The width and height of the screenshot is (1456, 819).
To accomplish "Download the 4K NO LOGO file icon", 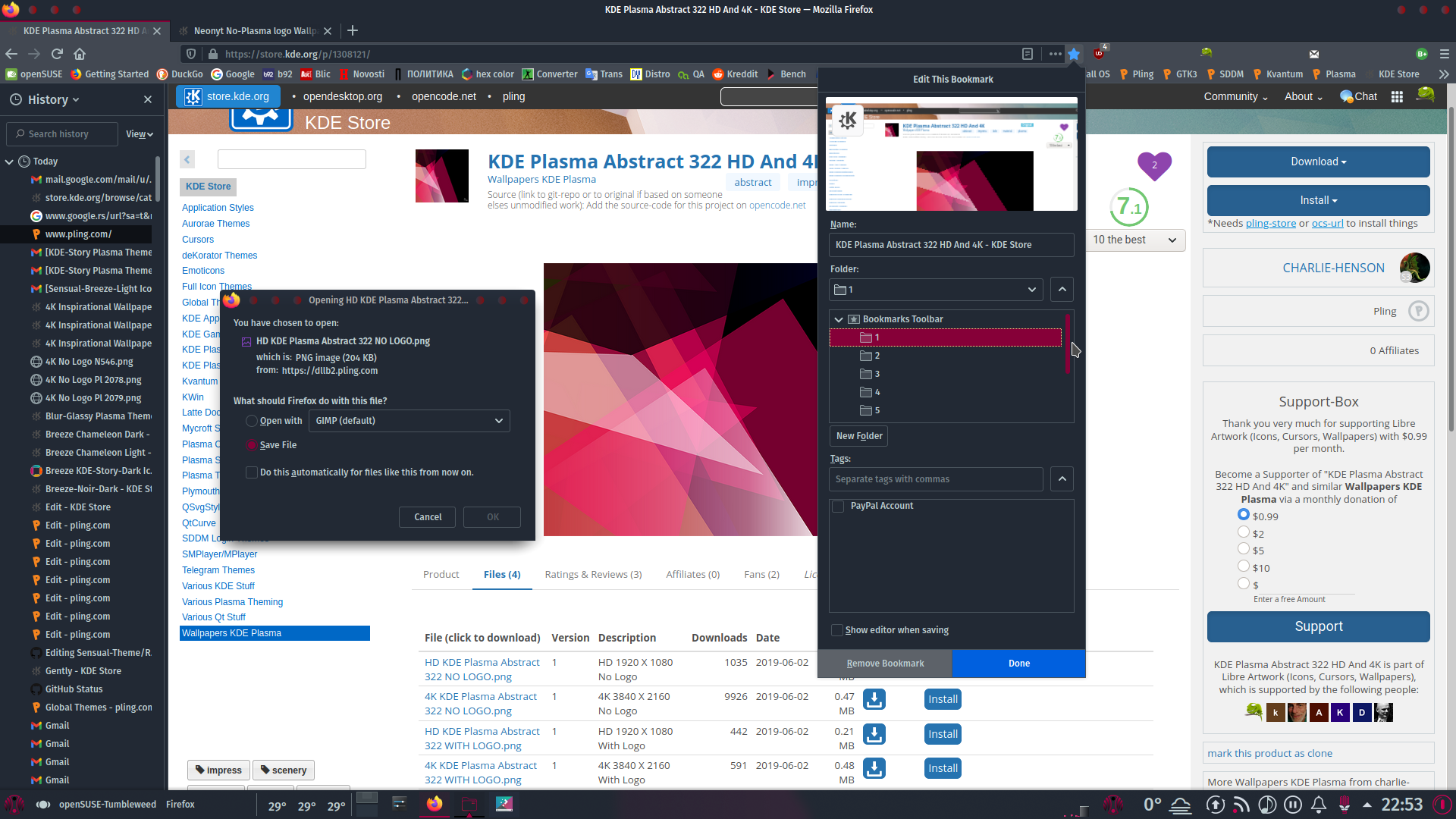I will click(874, 699).
